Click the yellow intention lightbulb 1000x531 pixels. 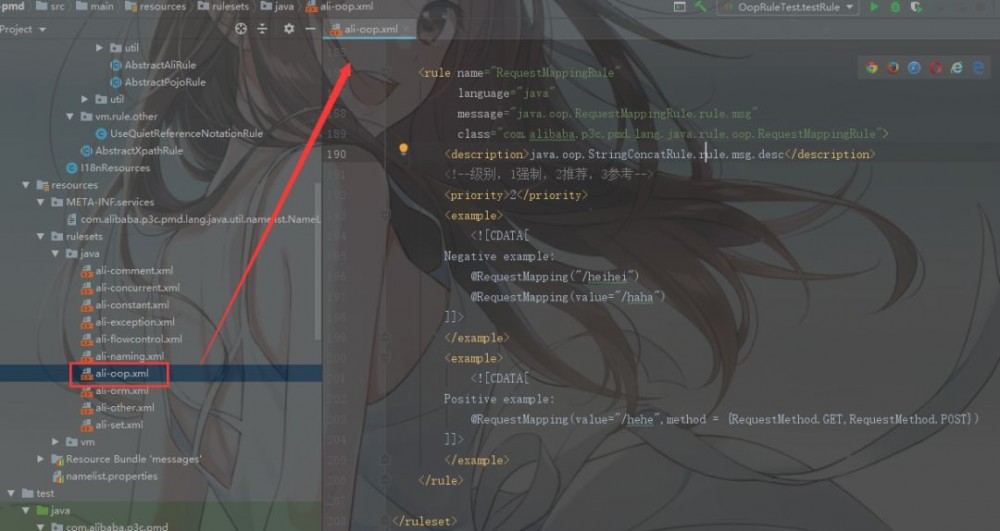[403, 149]
